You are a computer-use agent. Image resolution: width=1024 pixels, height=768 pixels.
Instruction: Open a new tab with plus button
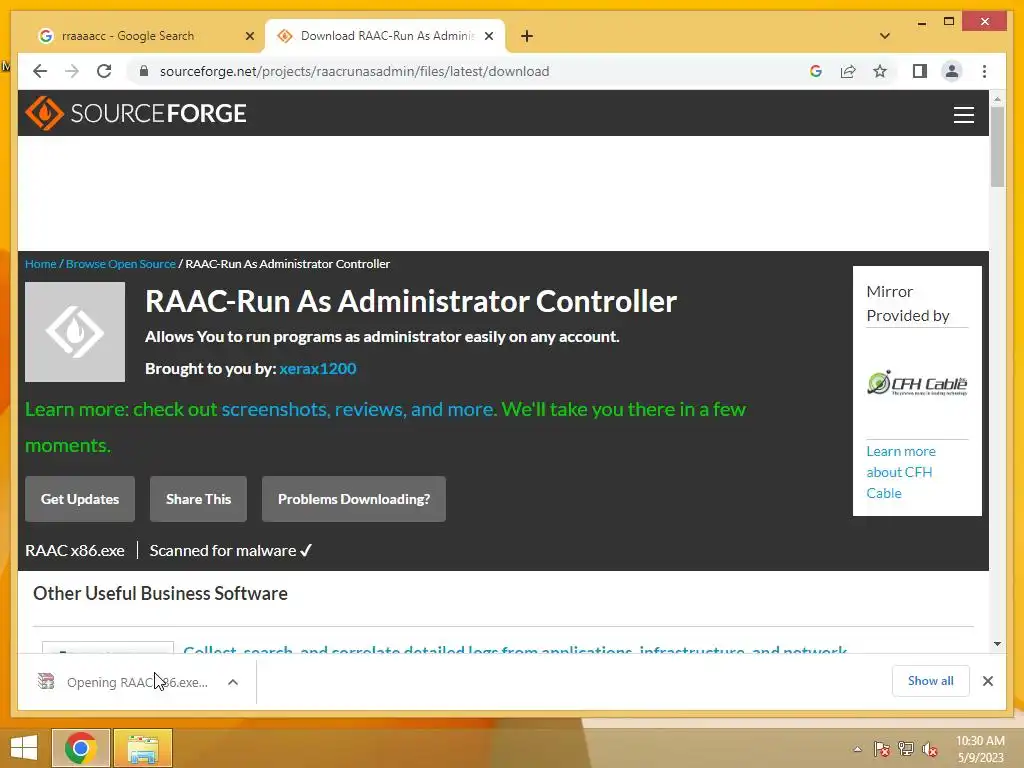pos(527,36)
